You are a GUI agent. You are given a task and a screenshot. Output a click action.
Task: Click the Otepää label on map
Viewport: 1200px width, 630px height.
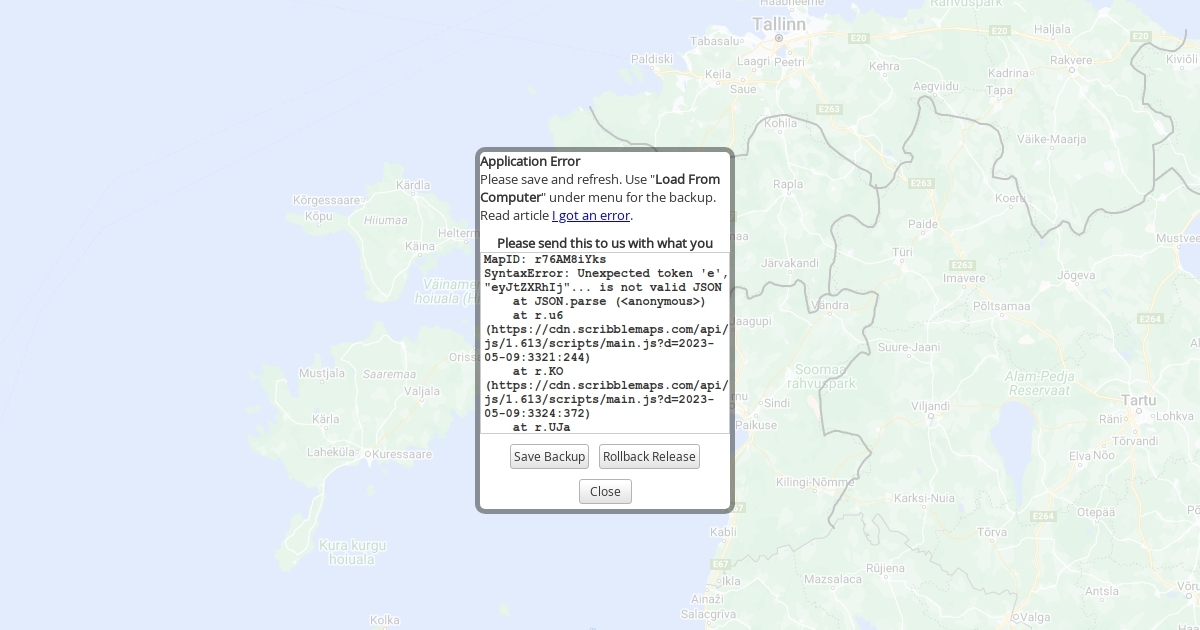pyautogui.click(x=1095, y=511)
